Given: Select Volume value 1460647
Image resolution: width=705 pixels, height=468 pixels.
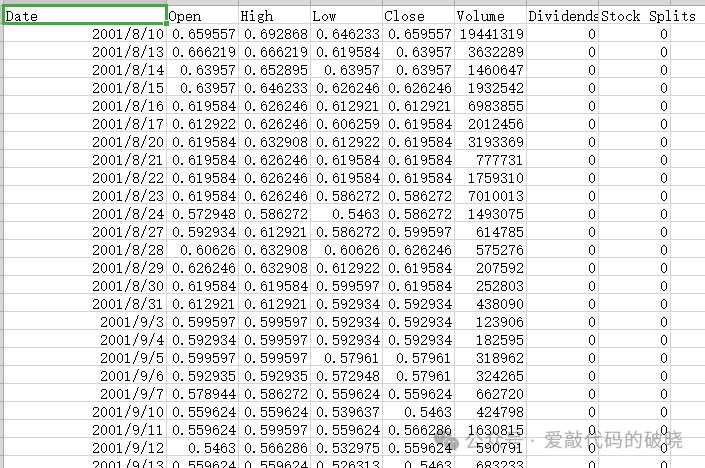Looking at the screenshot, I should pos(491,70).
